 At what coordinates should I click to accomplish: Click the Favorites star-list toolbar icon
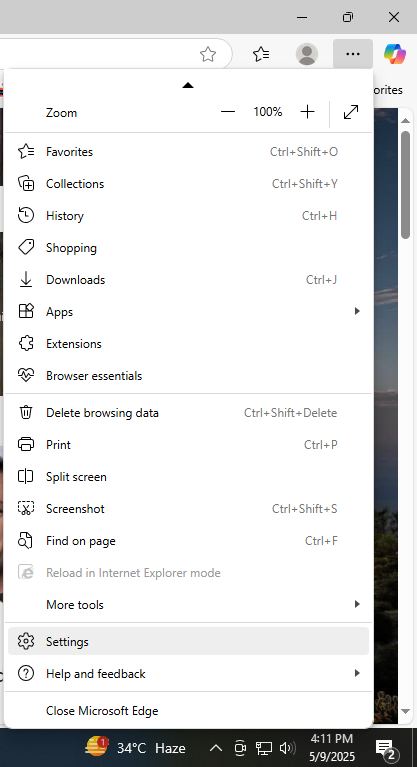(261, 54)
